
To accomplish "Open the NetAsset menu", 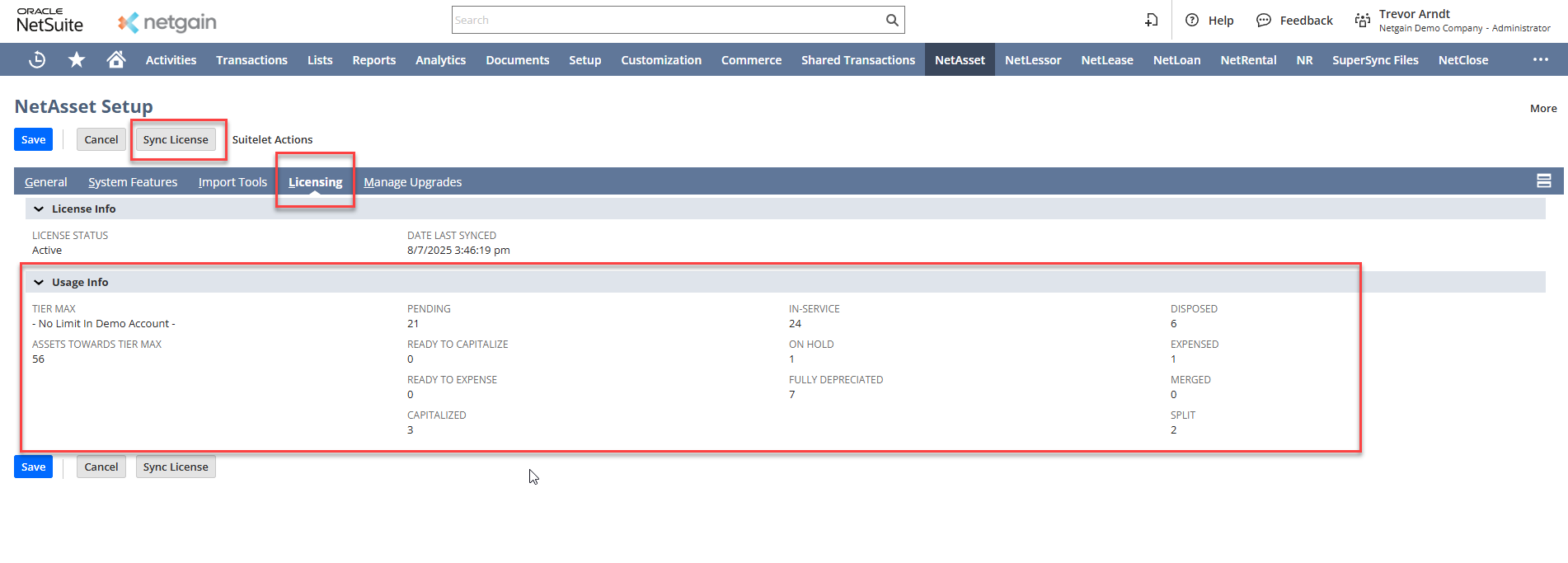I will point(960,59).
